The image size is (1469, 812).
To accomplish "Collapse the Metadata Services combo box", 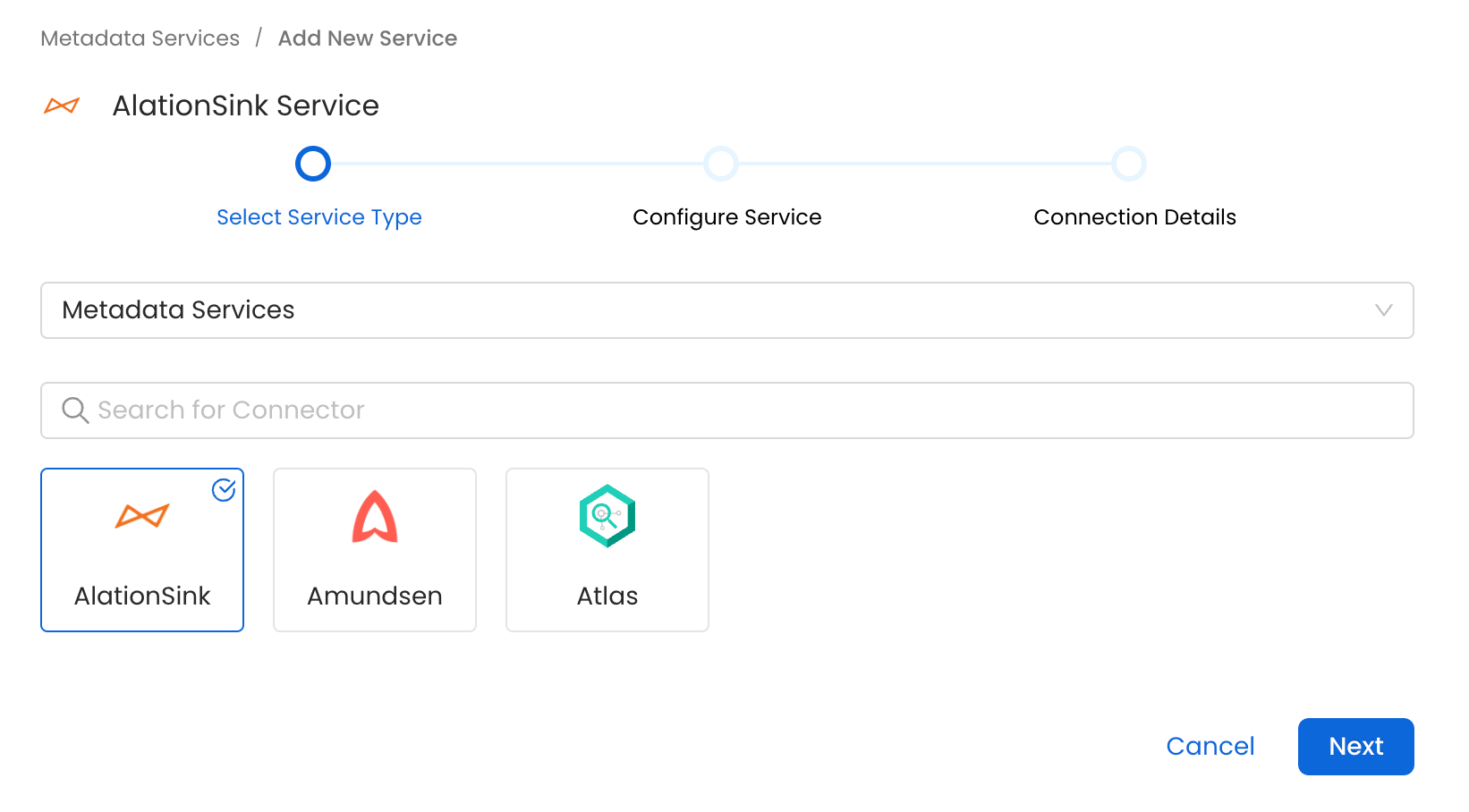I will 1384,310.
